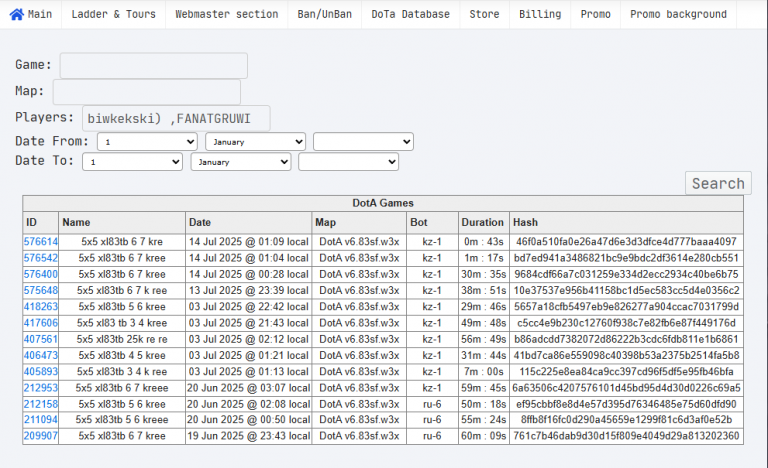Open the Billing menu item
Image resolution: width=768 pixels, height=468 pixels.
540,14
